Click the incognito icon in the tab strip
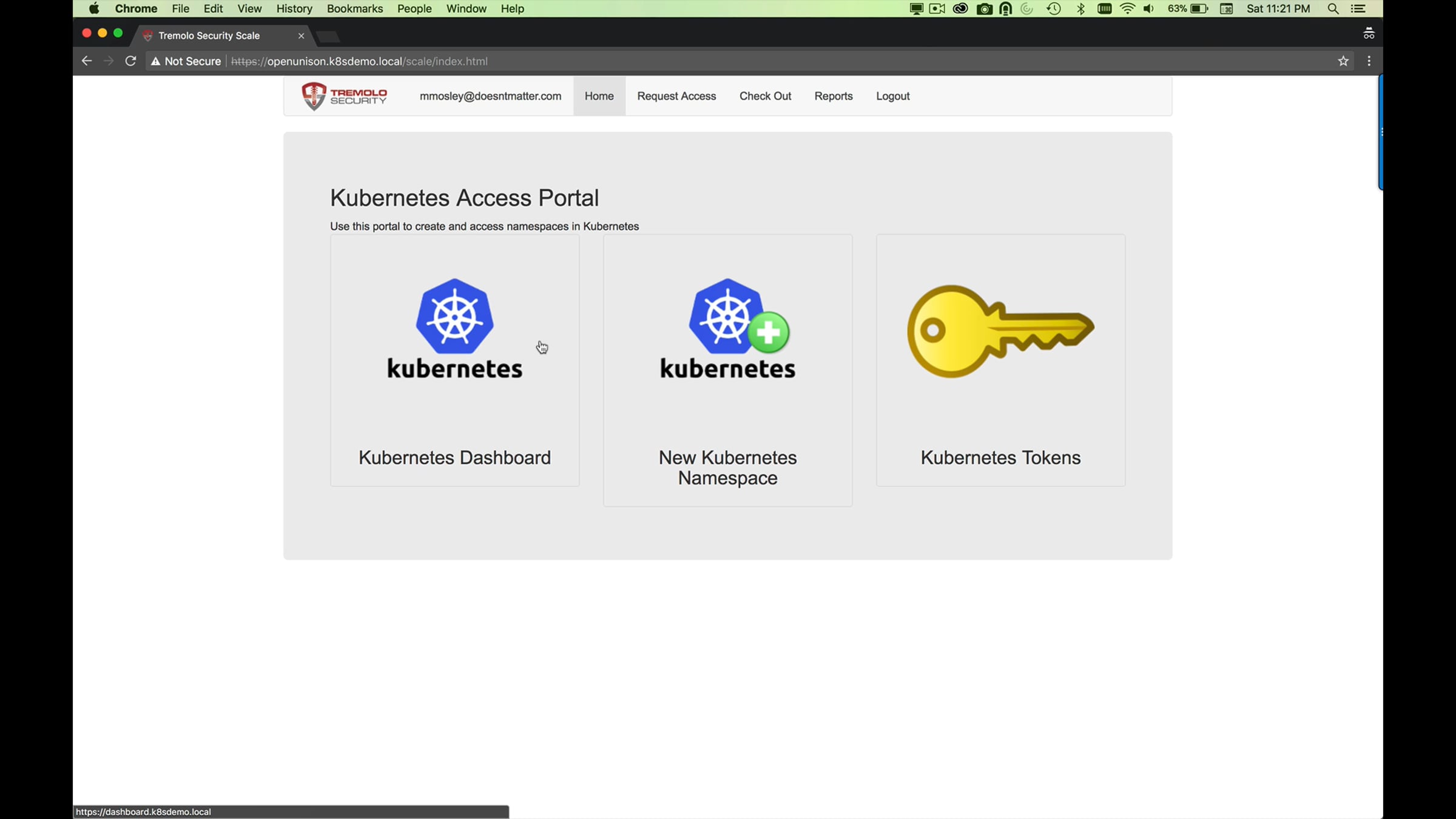 pos(1369,34)
